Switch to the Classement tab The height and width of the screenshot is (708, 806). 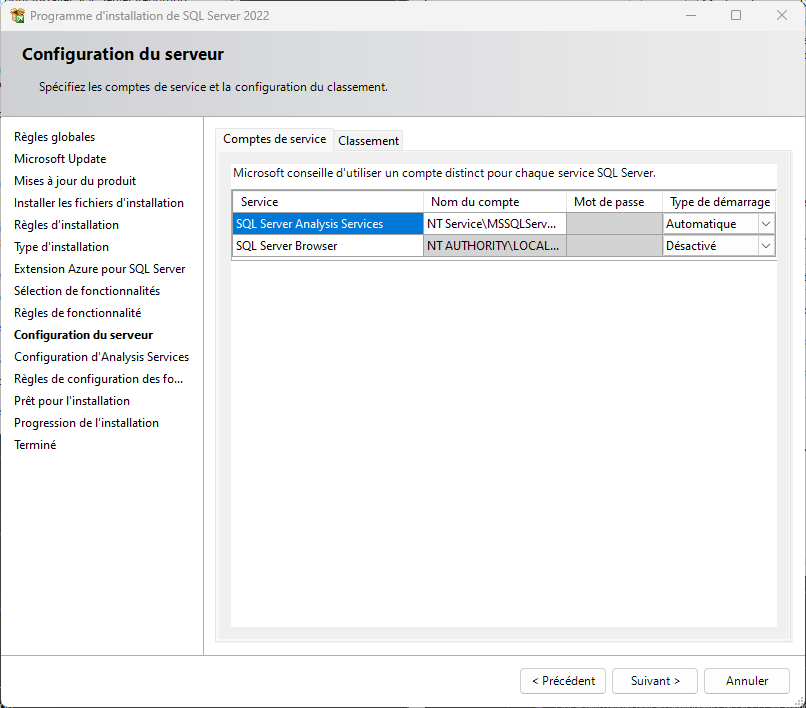click(x=368, y=141)
